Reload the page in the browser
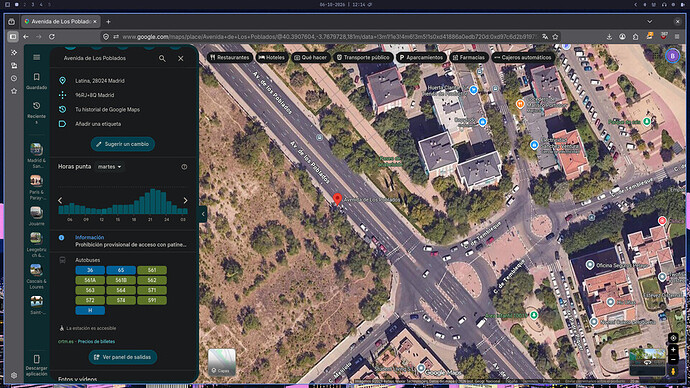The image size is (690, 388). (x=52, y=37)
